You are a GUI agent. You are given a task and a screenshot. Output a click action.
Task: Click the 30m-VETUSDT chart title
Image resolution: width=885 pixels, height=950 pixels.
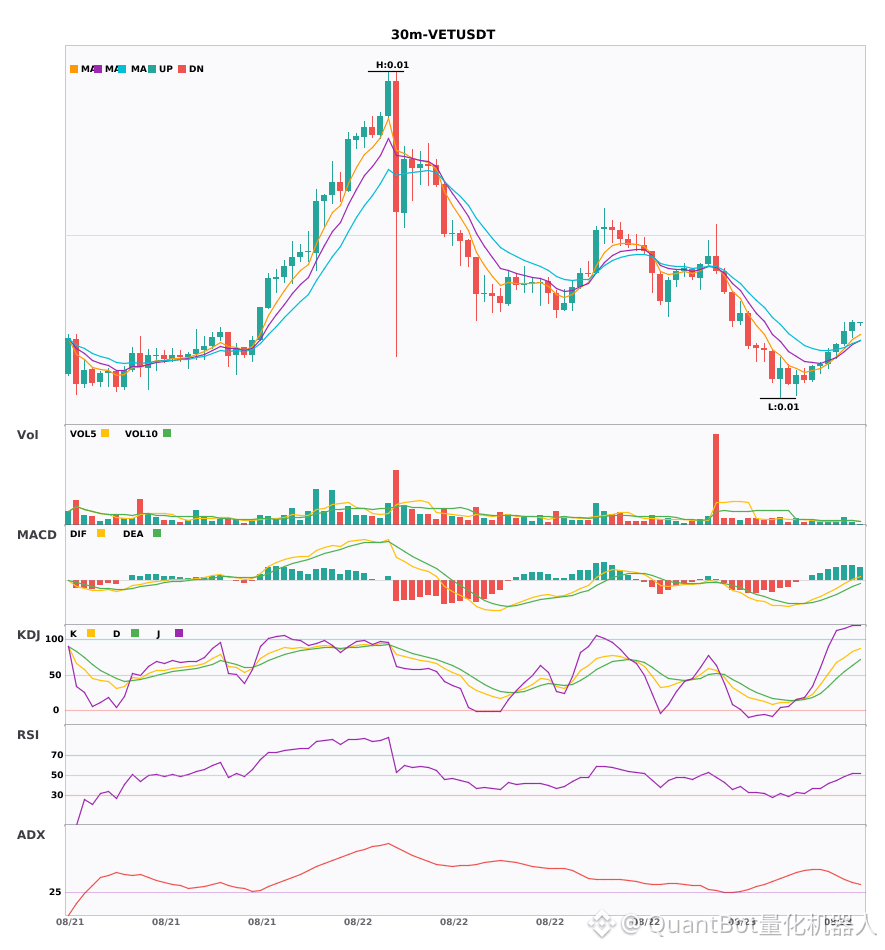(443, 35)
